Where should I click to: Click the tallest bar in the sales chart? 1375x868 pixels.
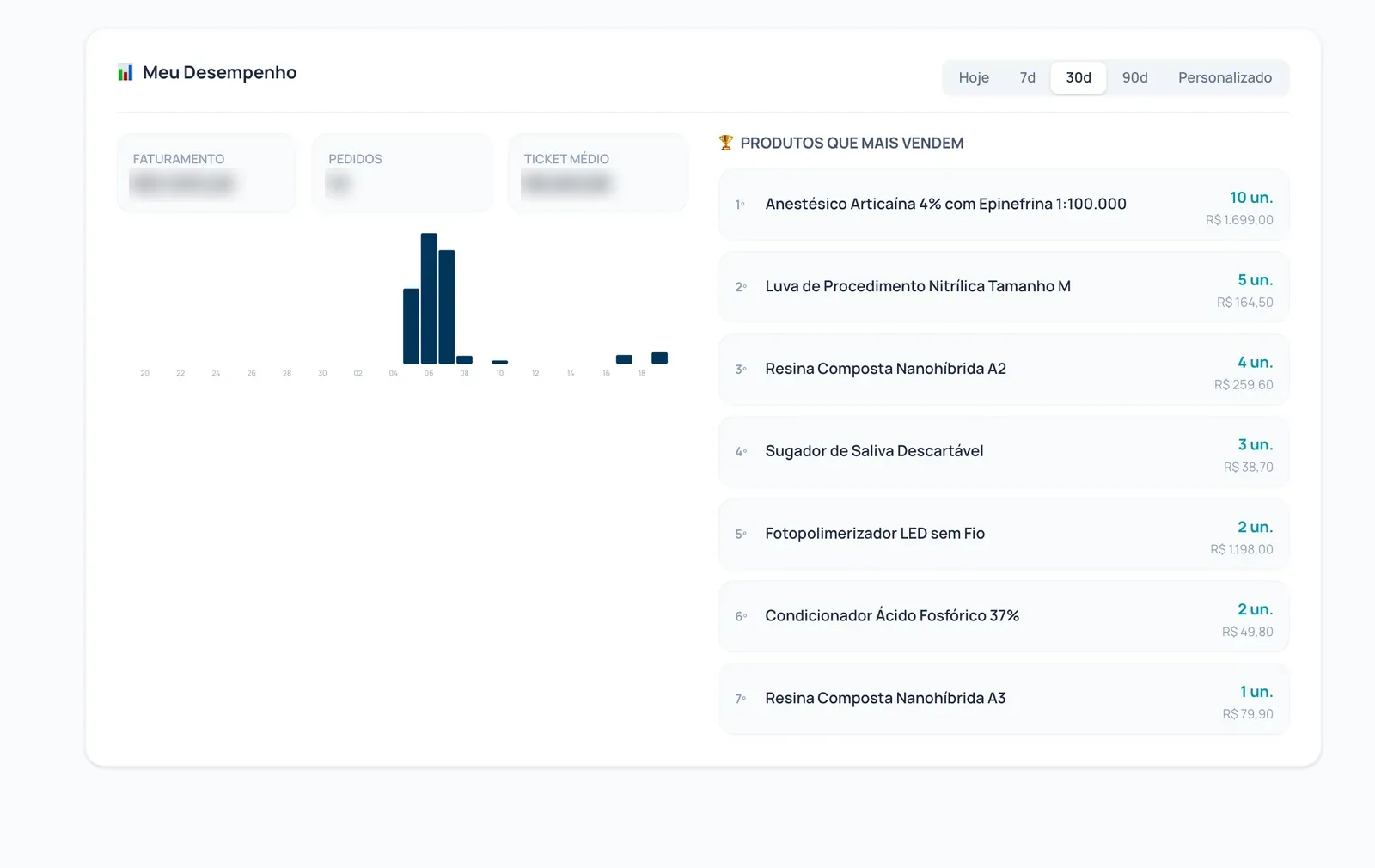pyautogui.click(x=429, y=298)
